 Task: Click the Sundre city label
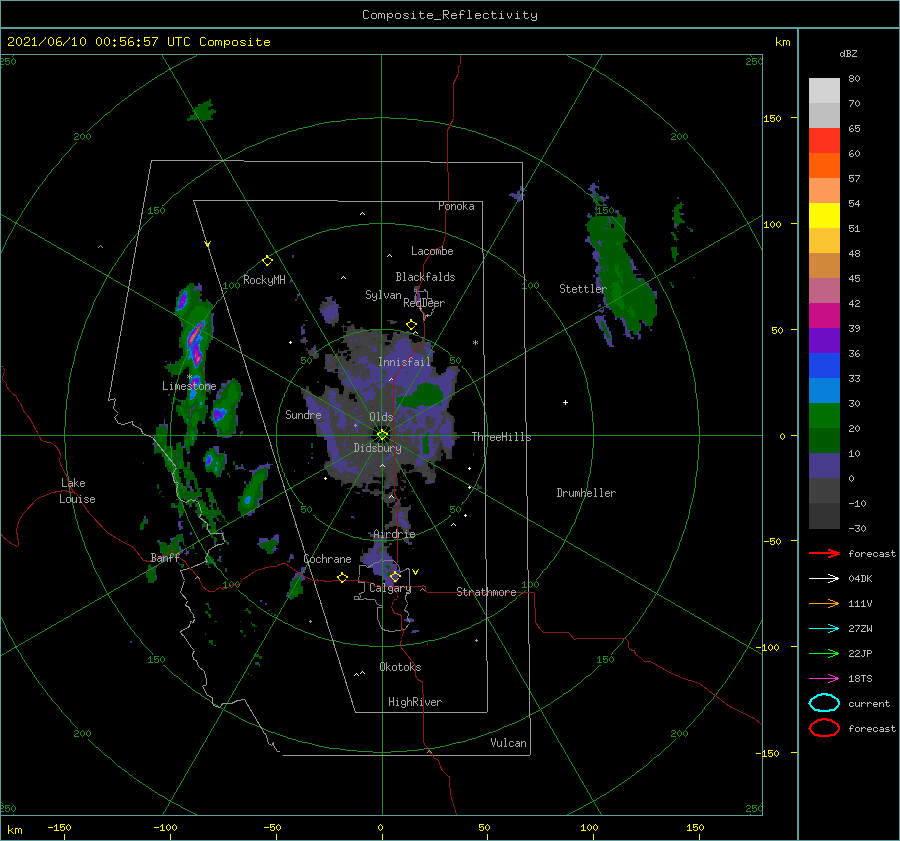pos(303,414)
